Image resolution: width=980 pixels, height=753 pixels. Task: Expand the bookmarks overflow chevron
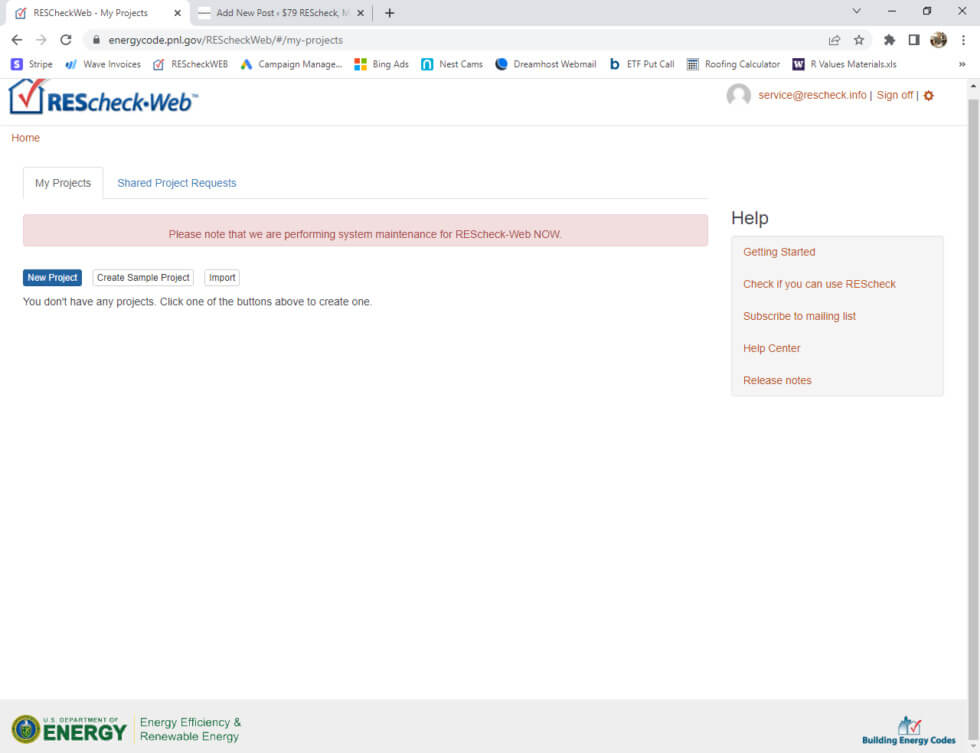[x=962, y=63]
